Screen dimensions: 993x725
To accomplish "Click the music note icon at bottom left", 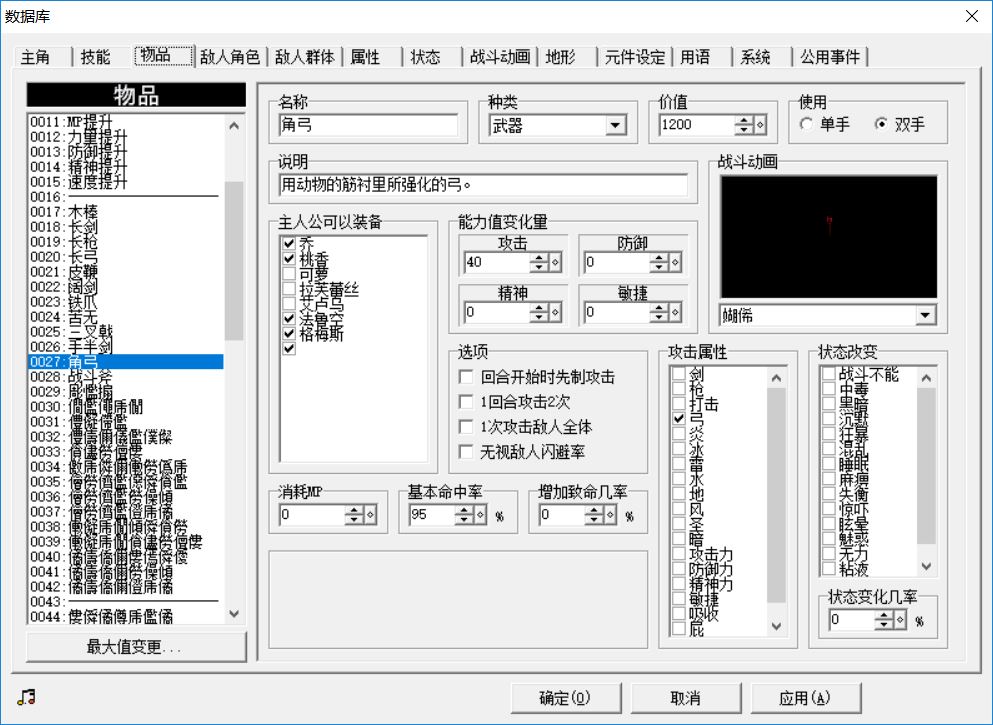I will (x=26, y=697).
